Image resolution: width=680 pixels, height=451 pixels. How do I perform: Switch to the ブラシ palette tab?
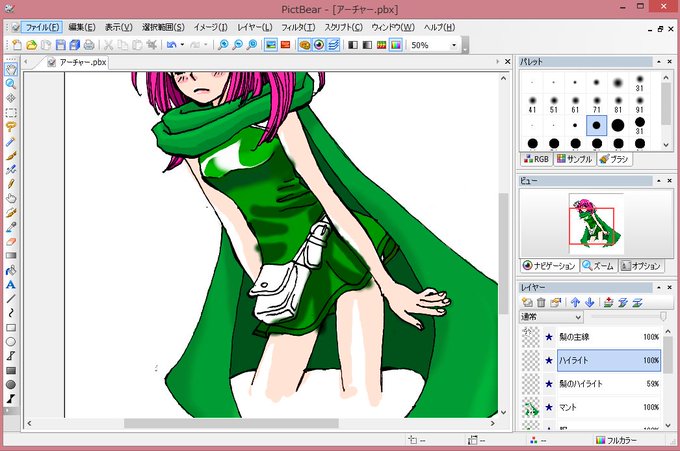pos(614,159)
